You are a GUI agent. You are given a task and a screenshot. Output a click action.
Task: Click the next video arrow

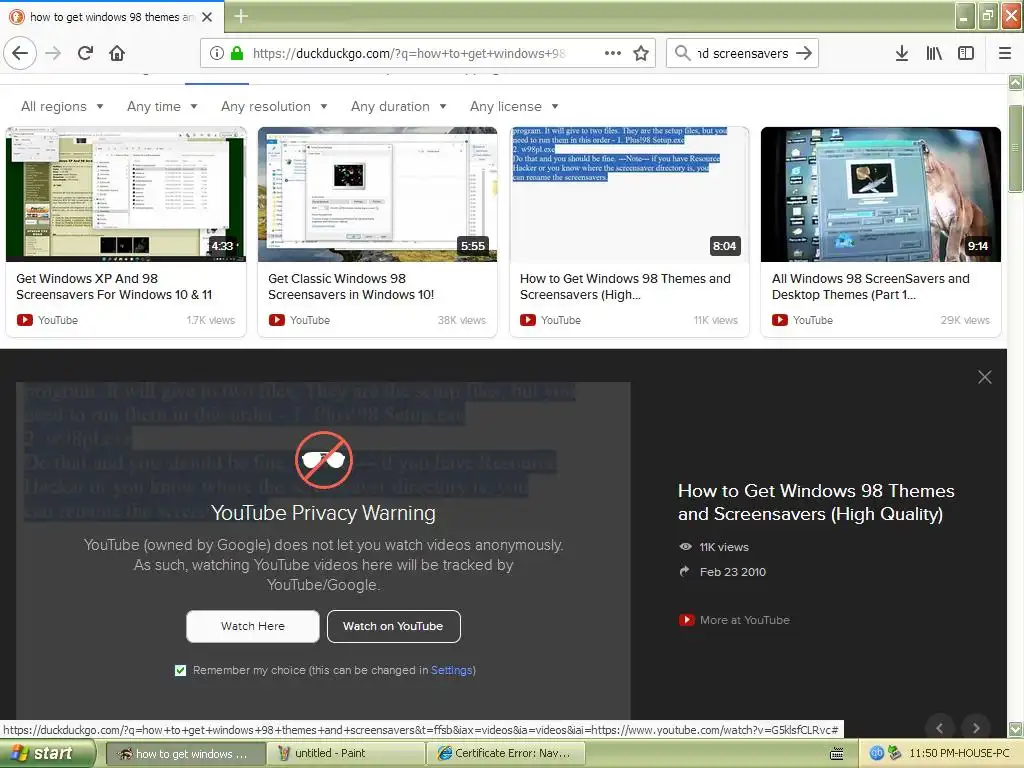976,727
